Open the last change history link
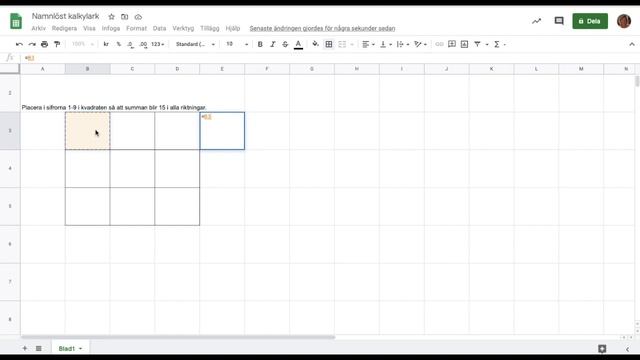The image size is (640, 360). [322, 28]
